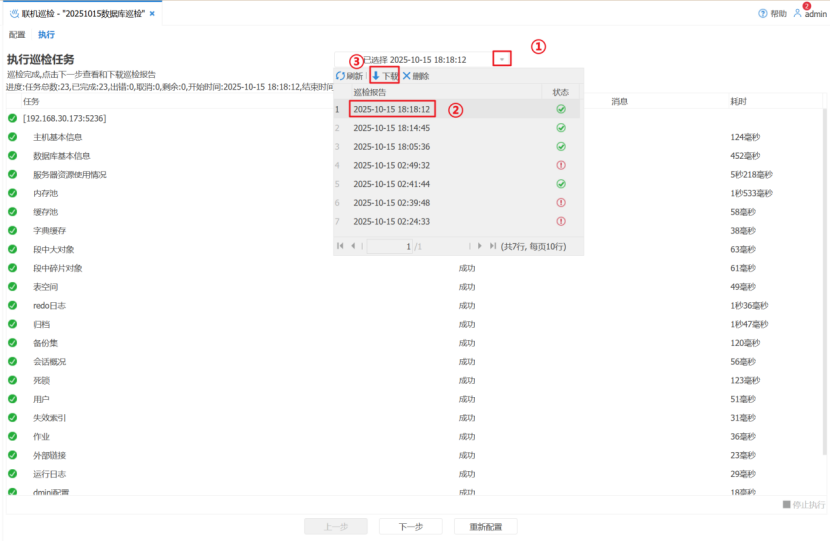Click green check icon beside 作业
Viewport: 830px width, 542px height.
point(13,436)
